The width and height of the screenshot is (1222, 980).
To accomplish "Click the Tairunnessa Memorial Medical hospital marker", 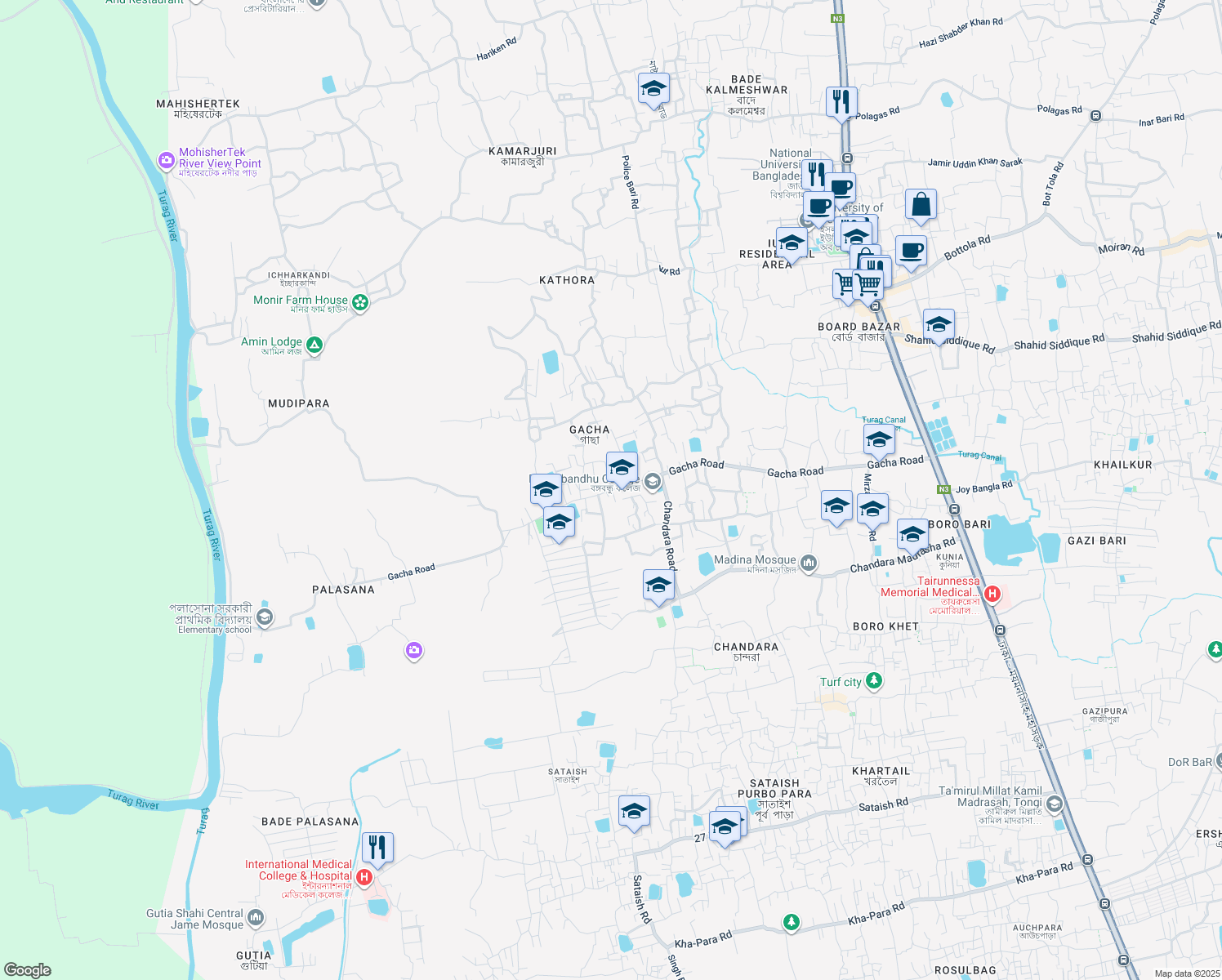I will [x=993, y=594].
